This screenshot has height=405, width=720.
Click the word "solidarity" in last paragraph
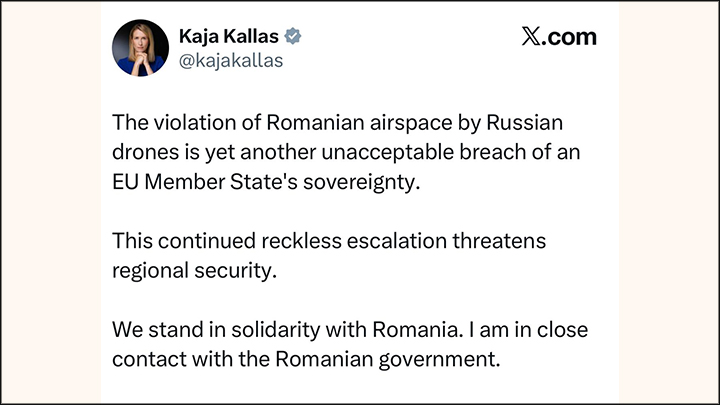pyautogui.click(x=276, y=330)
